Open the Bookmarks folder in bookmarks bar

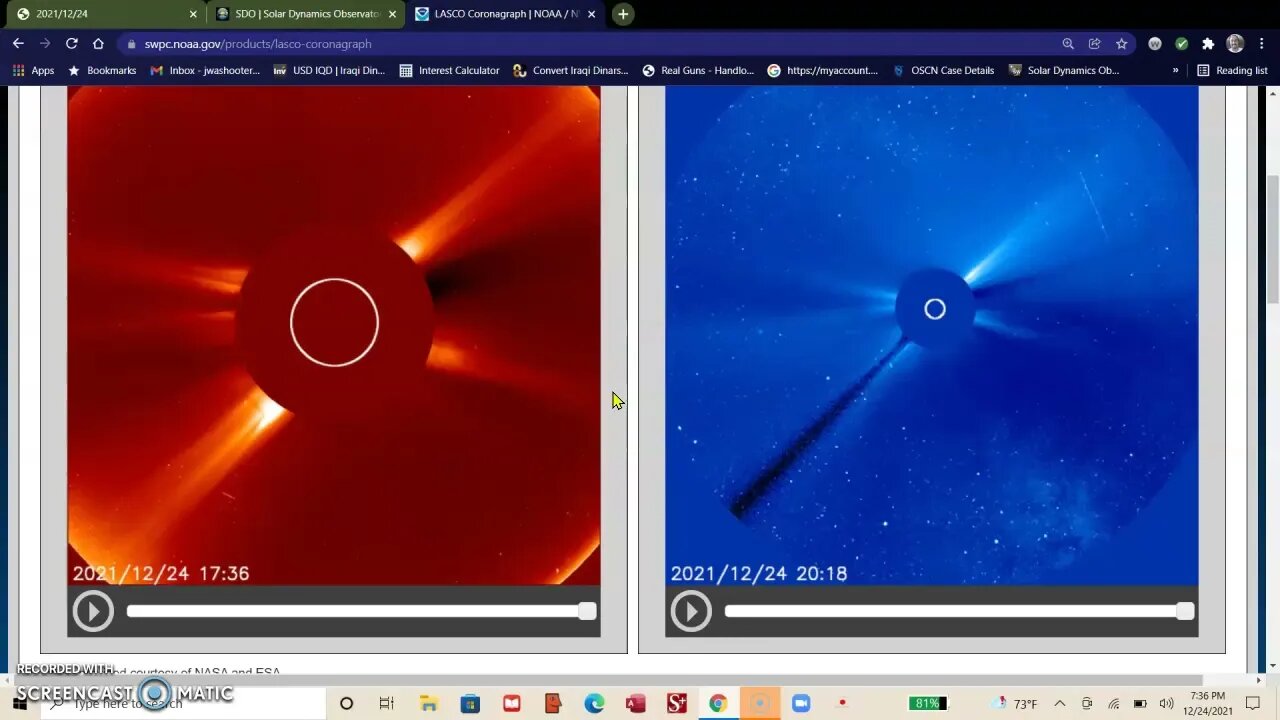(102, 71)
